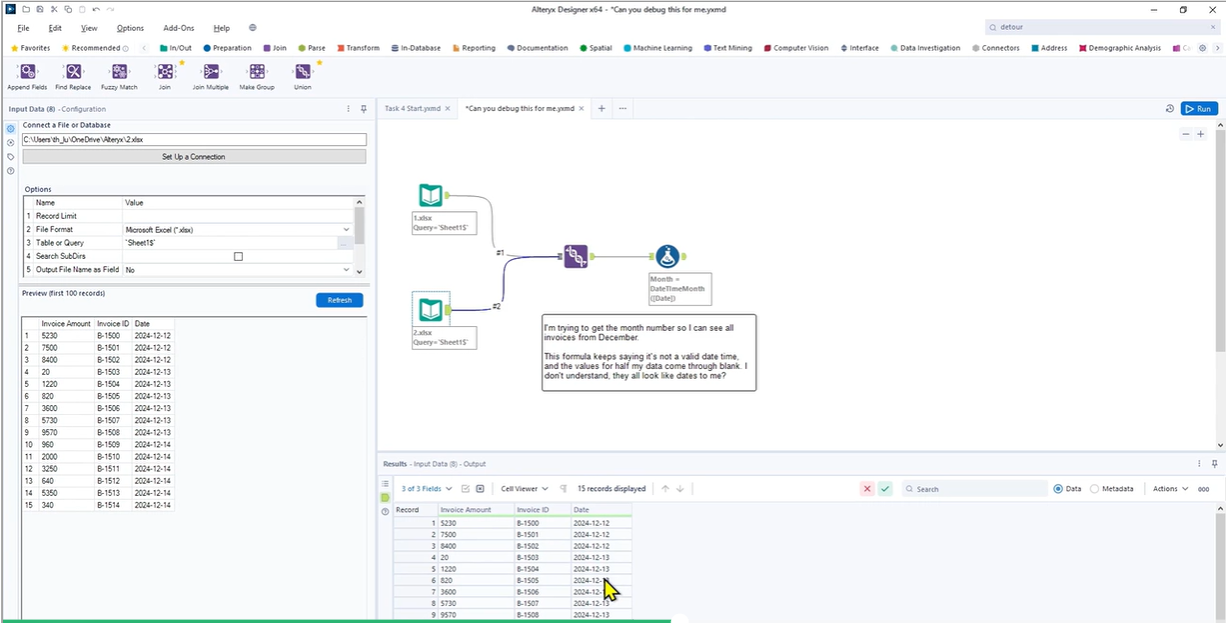Sort results ascending with up arrow
Image resolution: width=1226 pixels, height=623 pixels.
coord(665,489)
